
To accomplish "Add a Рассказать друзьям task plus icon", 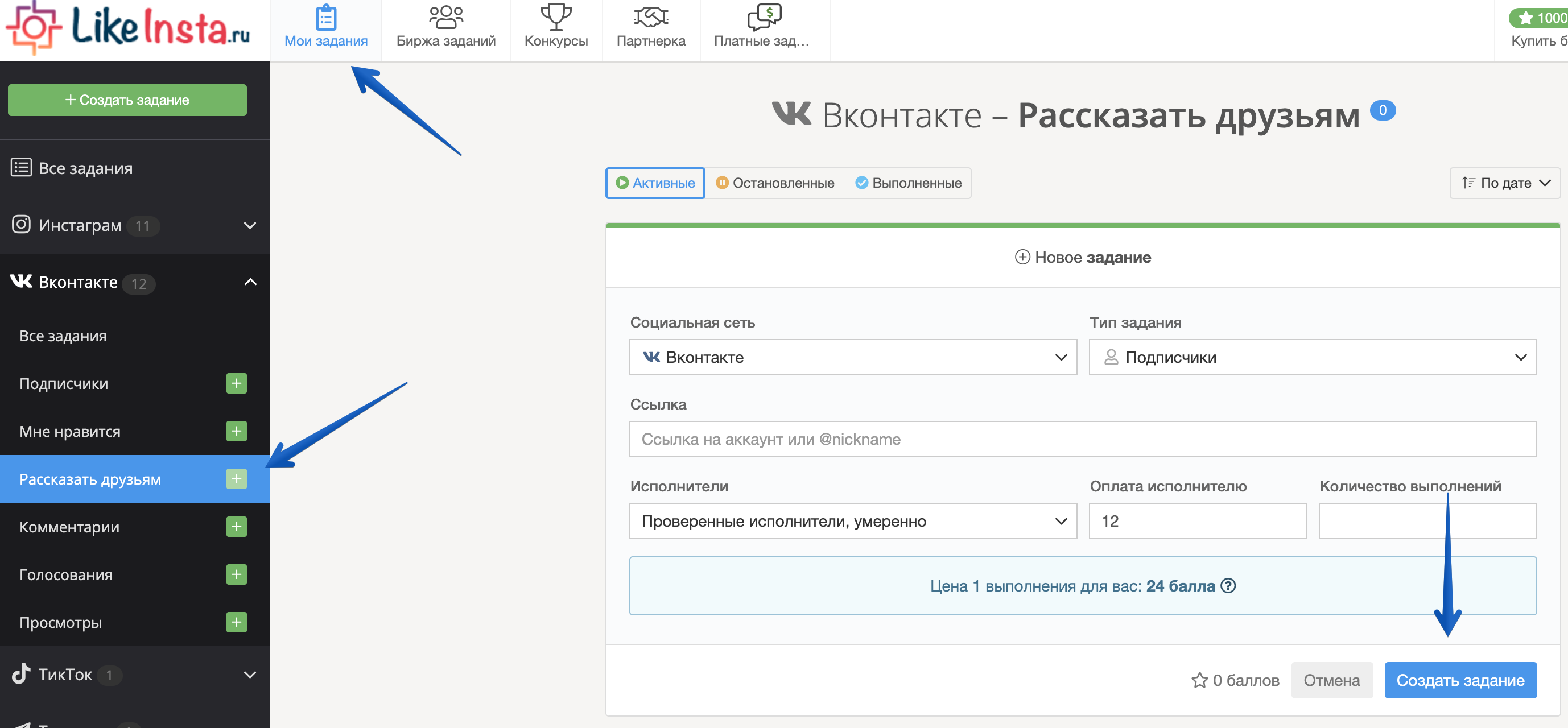I will 236,479.
